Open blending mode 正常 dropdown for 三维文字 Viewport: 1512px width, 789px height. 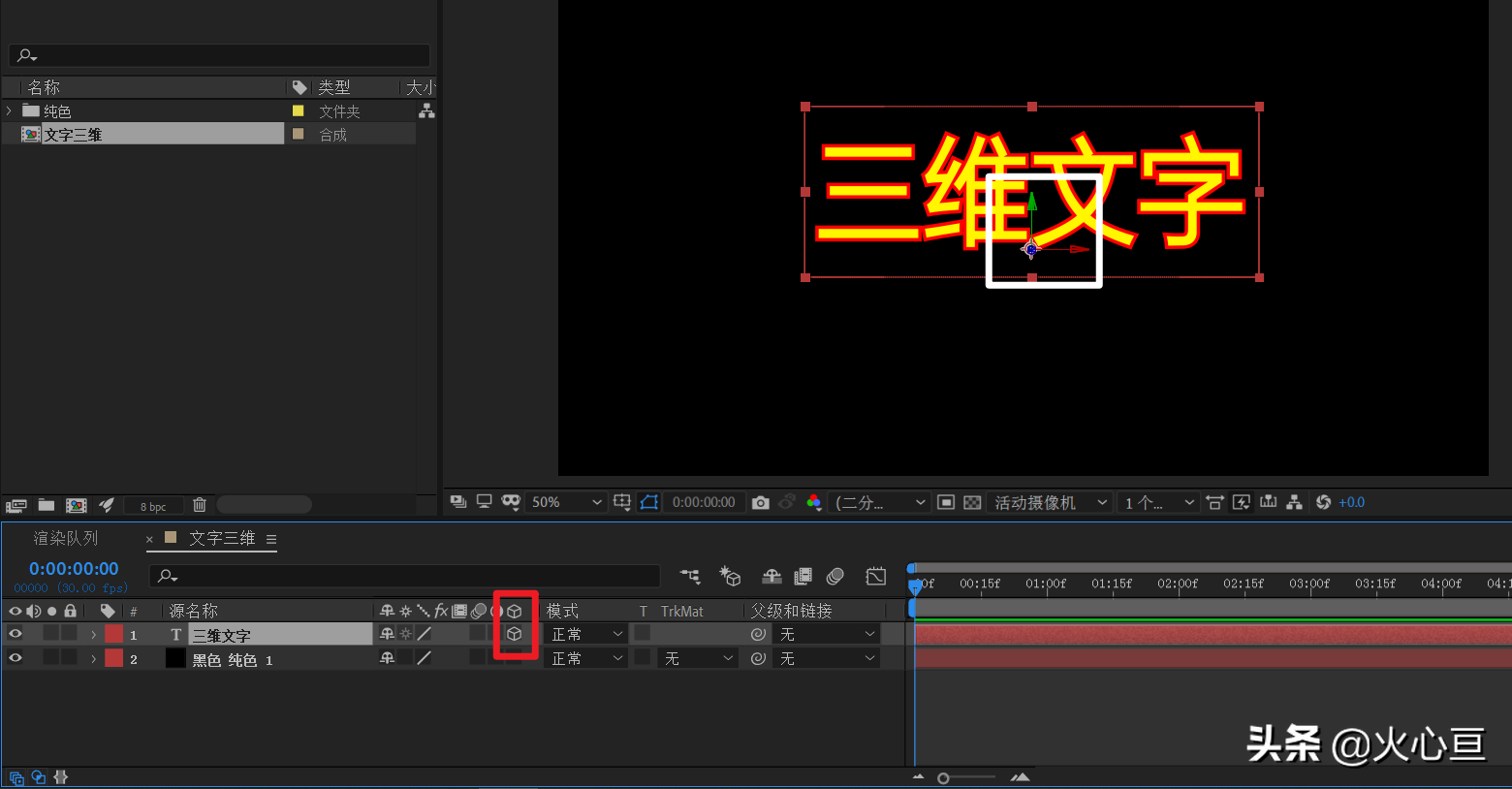click(586, 634)
